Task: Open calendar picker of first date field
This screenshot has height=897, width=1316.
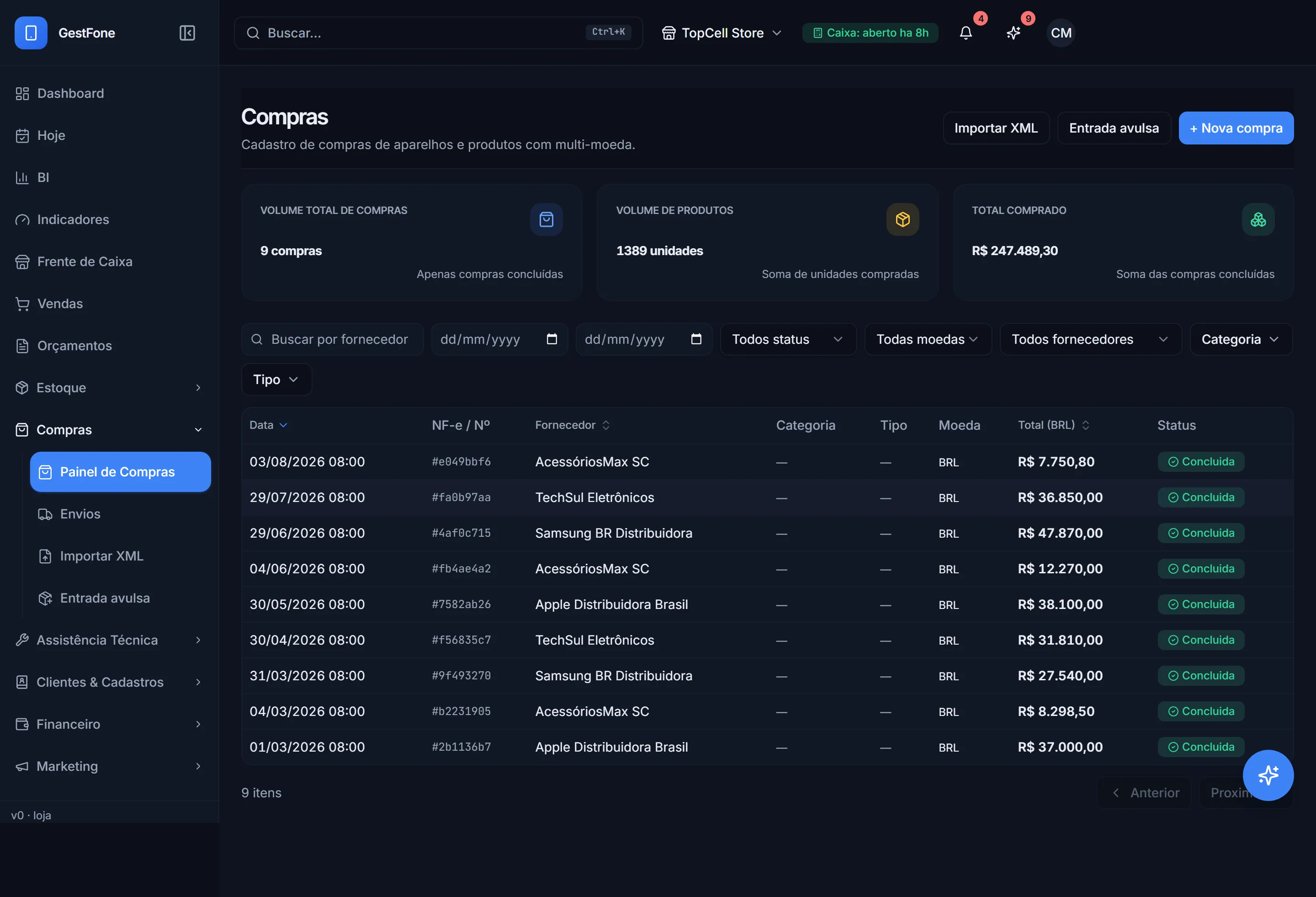Action: [x=552, y=339]
